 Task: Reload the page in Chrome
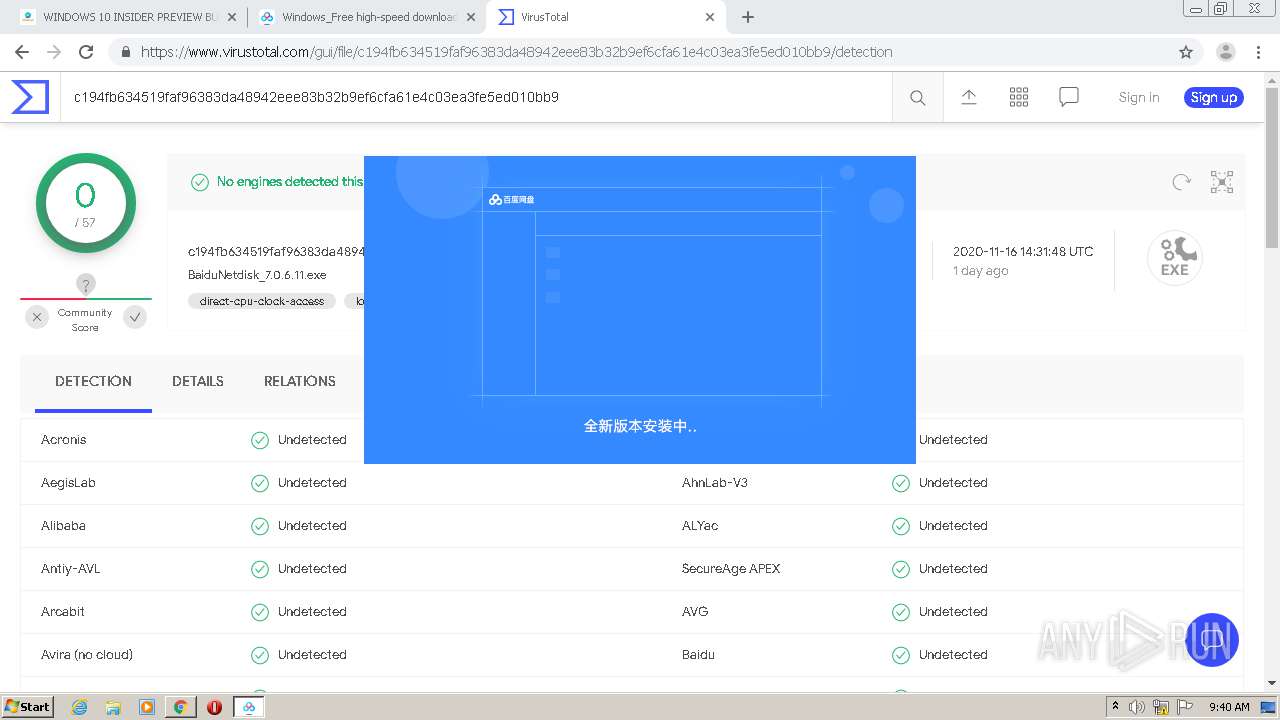(86, 52)
